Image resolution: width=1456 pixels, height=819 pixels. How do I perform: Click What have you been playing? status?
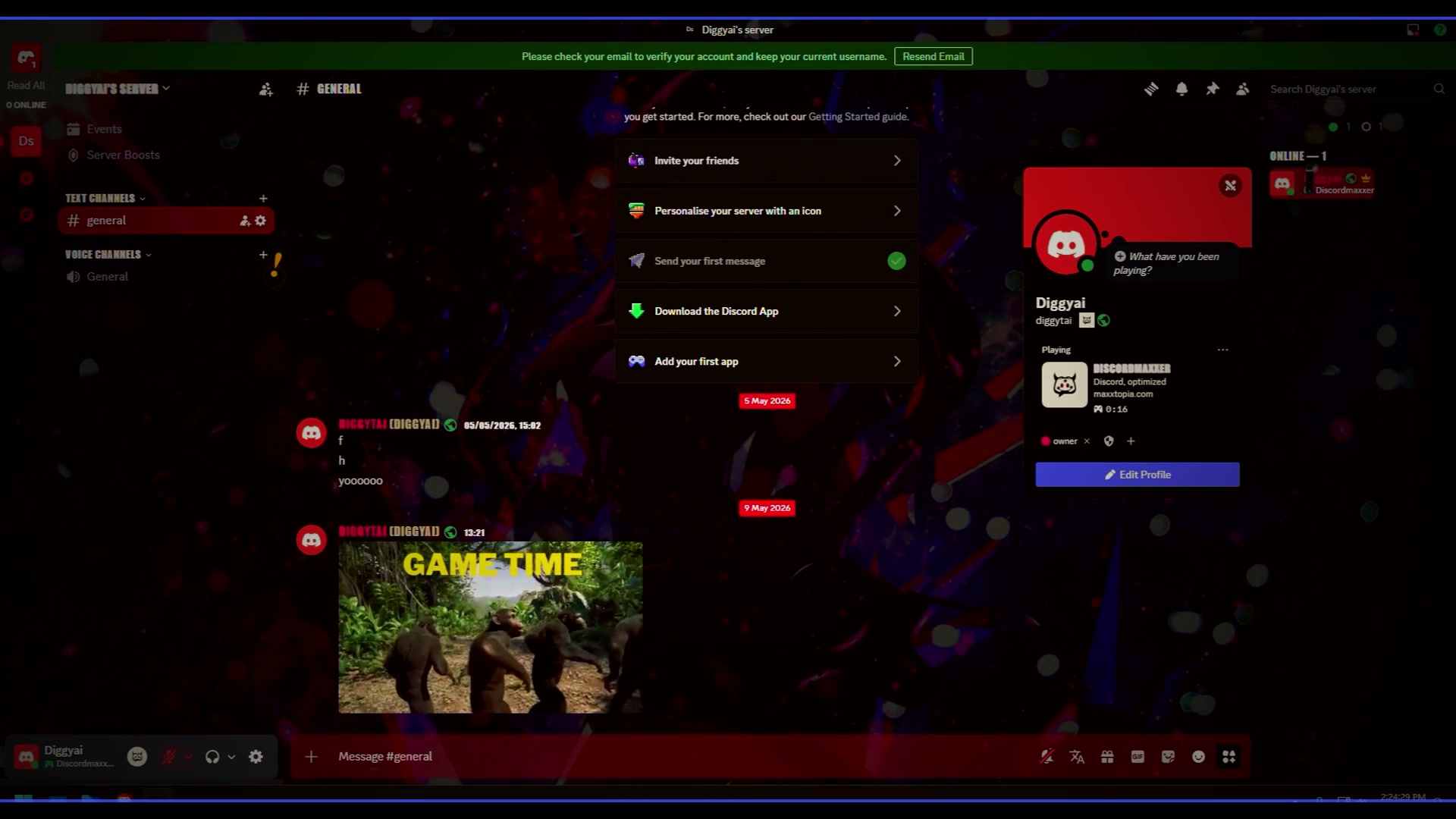click(1172, 264)
